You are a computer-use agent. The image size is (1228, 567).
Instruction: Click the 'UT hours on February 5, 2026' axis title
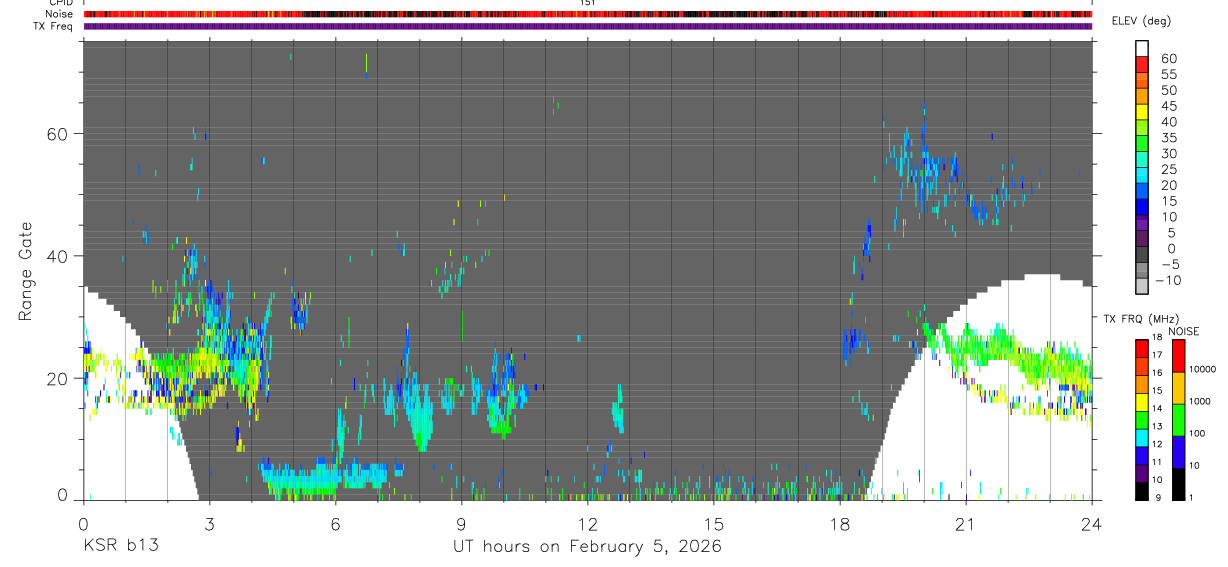(x=587, y=546)
